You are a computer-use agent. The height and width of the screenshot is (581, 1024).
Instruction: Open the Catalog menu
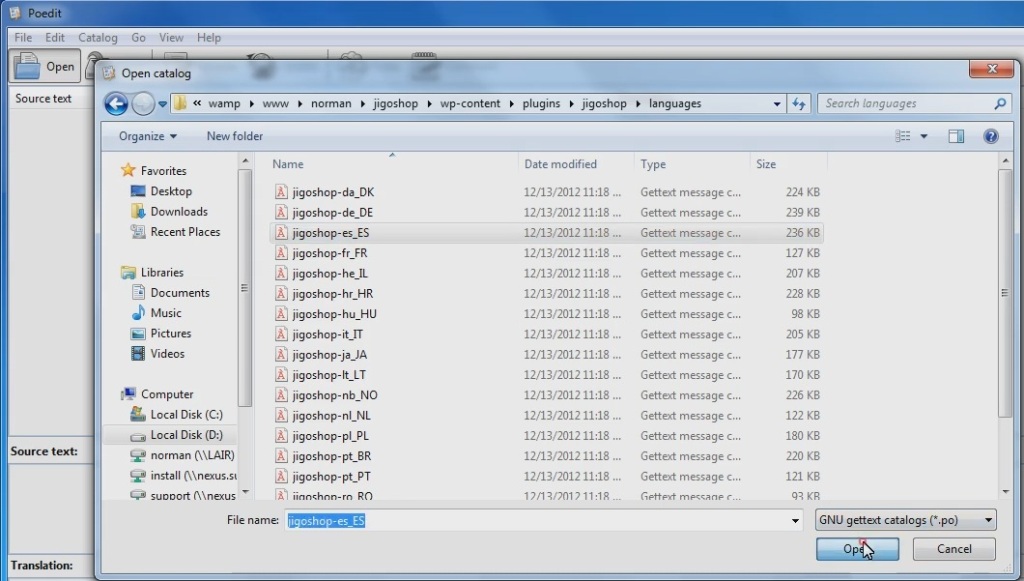coord(98,38)
